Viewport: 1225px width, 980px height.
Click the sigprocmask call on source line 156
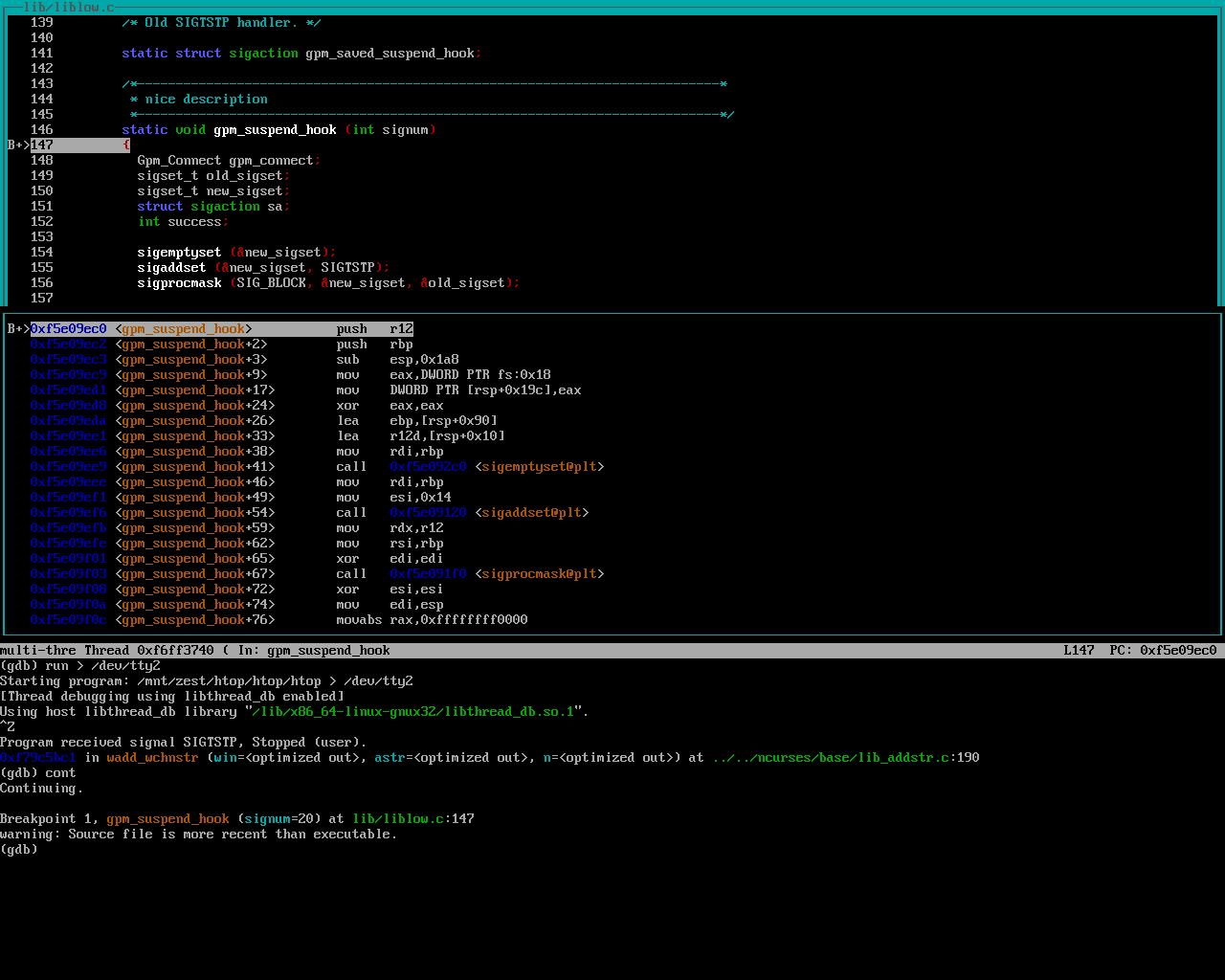179,283
